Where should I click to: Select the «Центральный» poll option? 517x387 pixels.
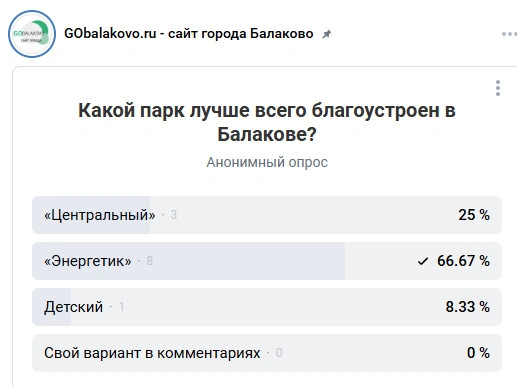tap(267, 215)
